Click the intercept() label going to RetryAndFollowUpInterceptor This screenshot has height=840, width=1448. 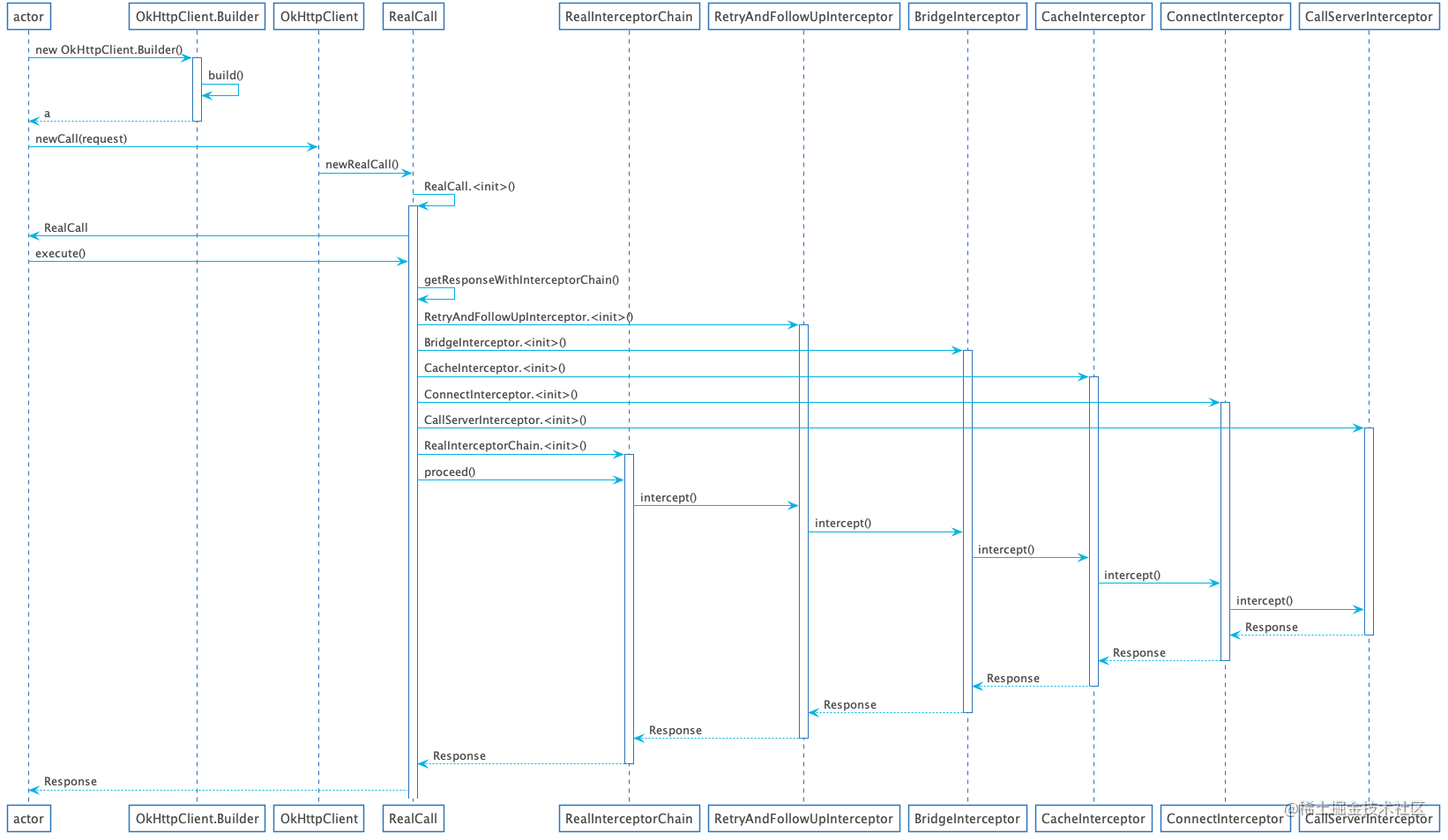coord(668,498)
